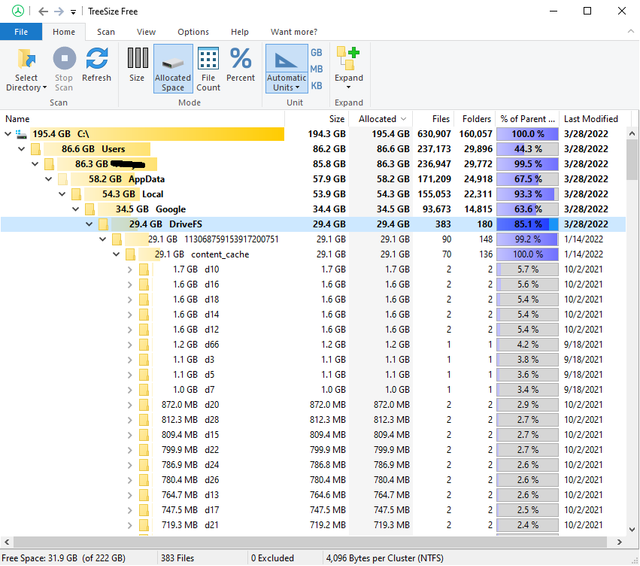
Task: Set unit to MB
Action: (x=316, y=69)
